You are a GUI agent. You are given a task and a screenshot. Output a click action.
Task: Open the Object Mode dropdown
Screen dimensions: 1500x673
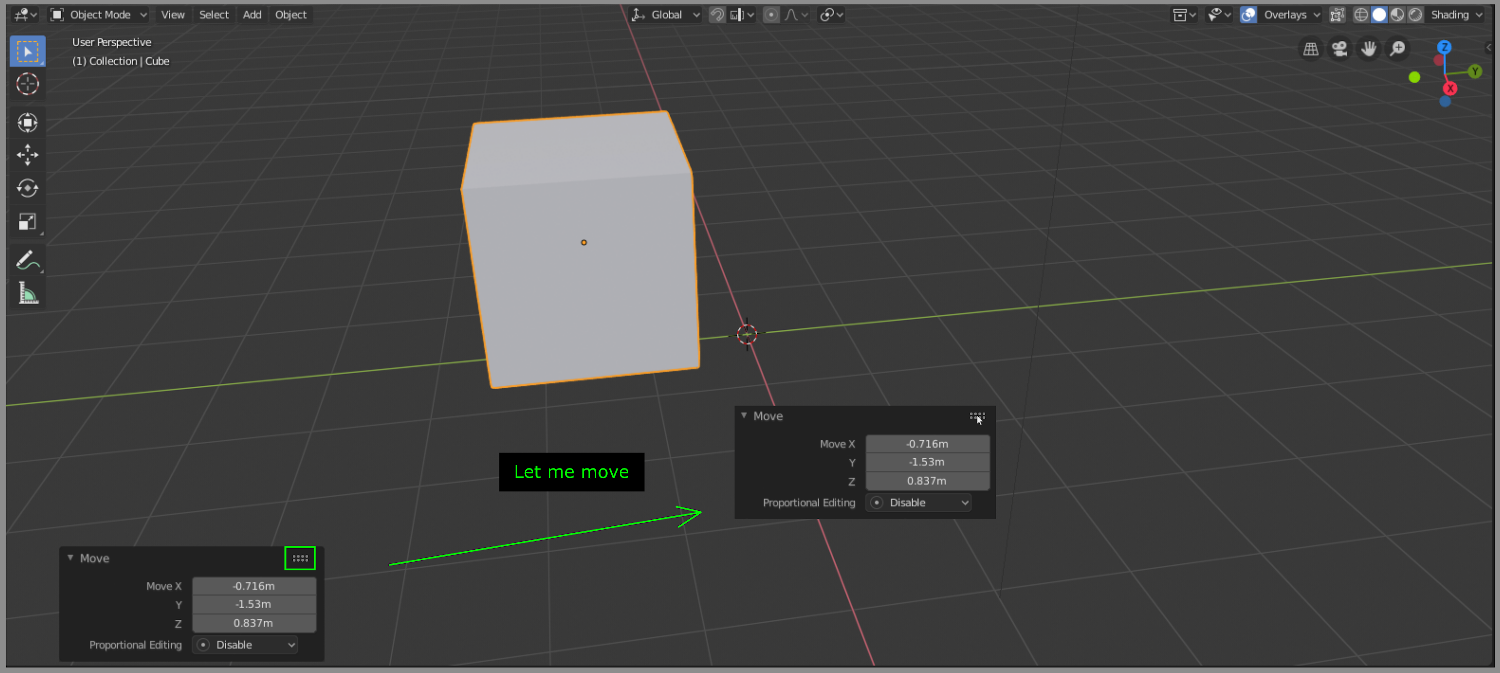coord(99,15)
